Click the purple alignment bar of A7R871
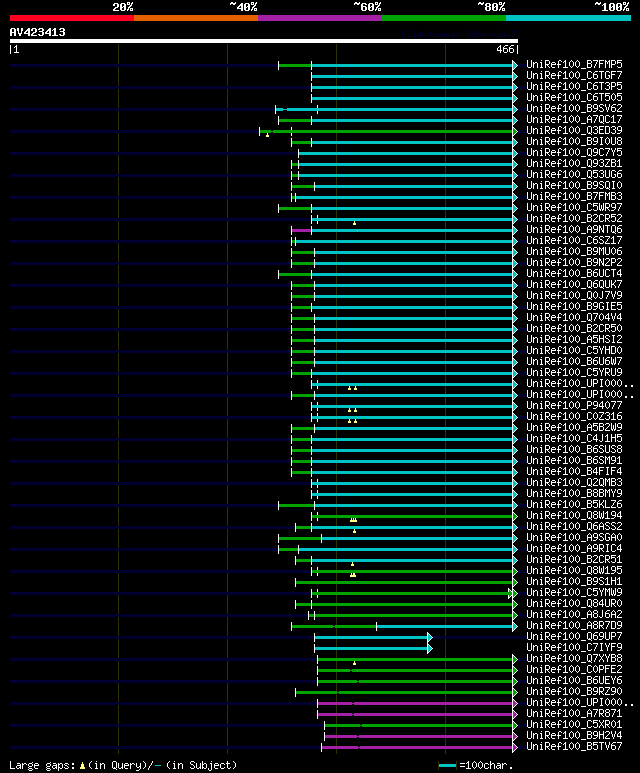The height and width of the screenshot is (773, 640). (415, 714)
